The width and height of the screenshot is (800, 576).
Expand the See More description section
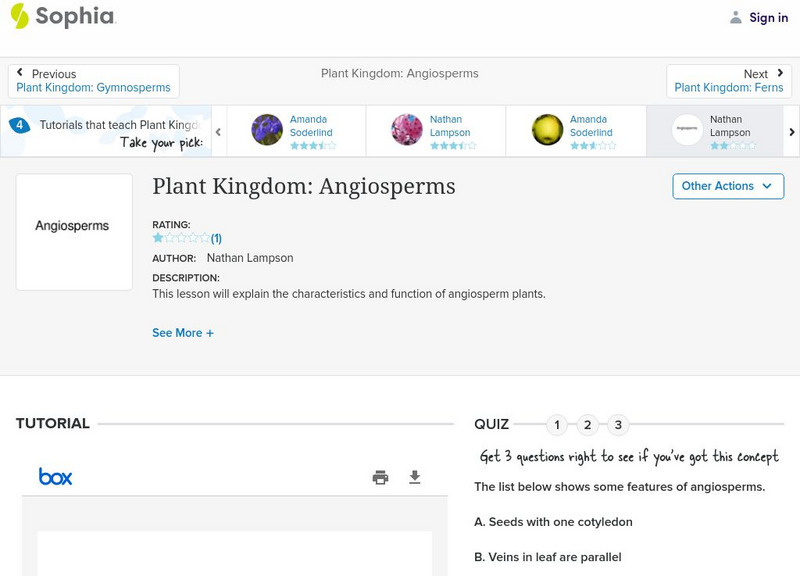click(182, 333)
